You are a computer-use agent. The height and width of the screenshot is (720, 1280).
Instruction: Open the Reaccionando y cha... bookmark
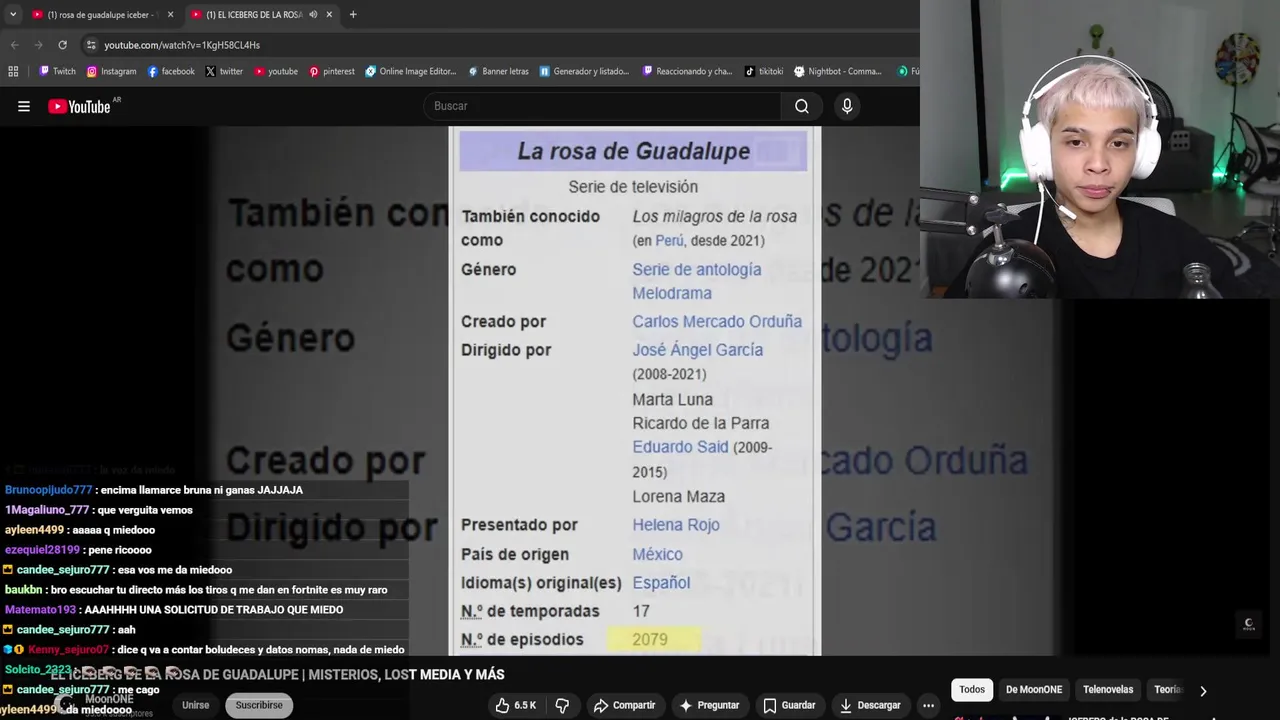(x=688, y=71)
